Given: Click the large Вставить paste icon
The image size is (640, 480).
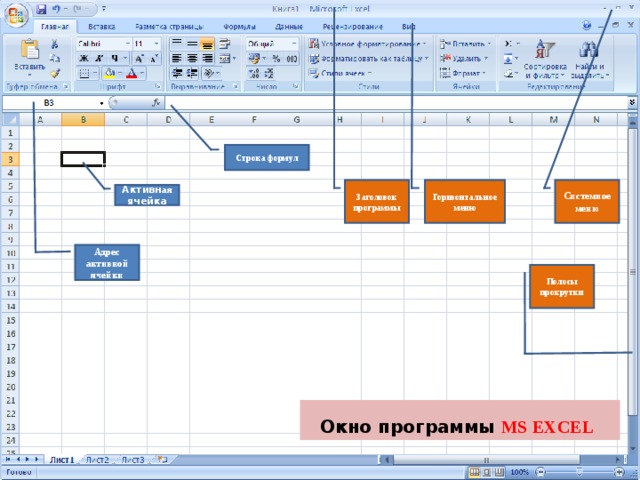Looking at the screenshot, I should (29, 49).
